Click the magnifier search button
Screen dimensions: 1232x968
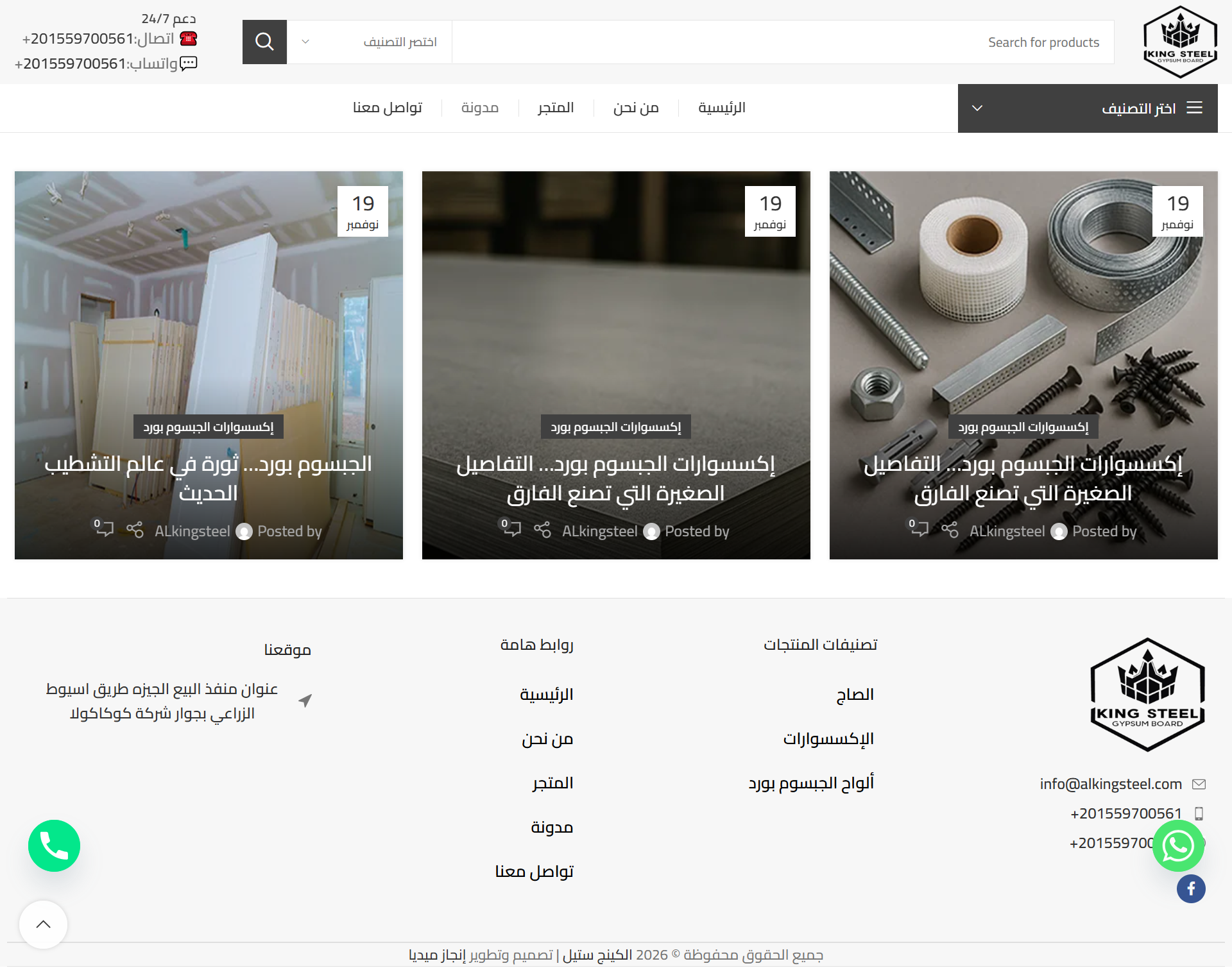pyautogui.click(x=264, y=42)
